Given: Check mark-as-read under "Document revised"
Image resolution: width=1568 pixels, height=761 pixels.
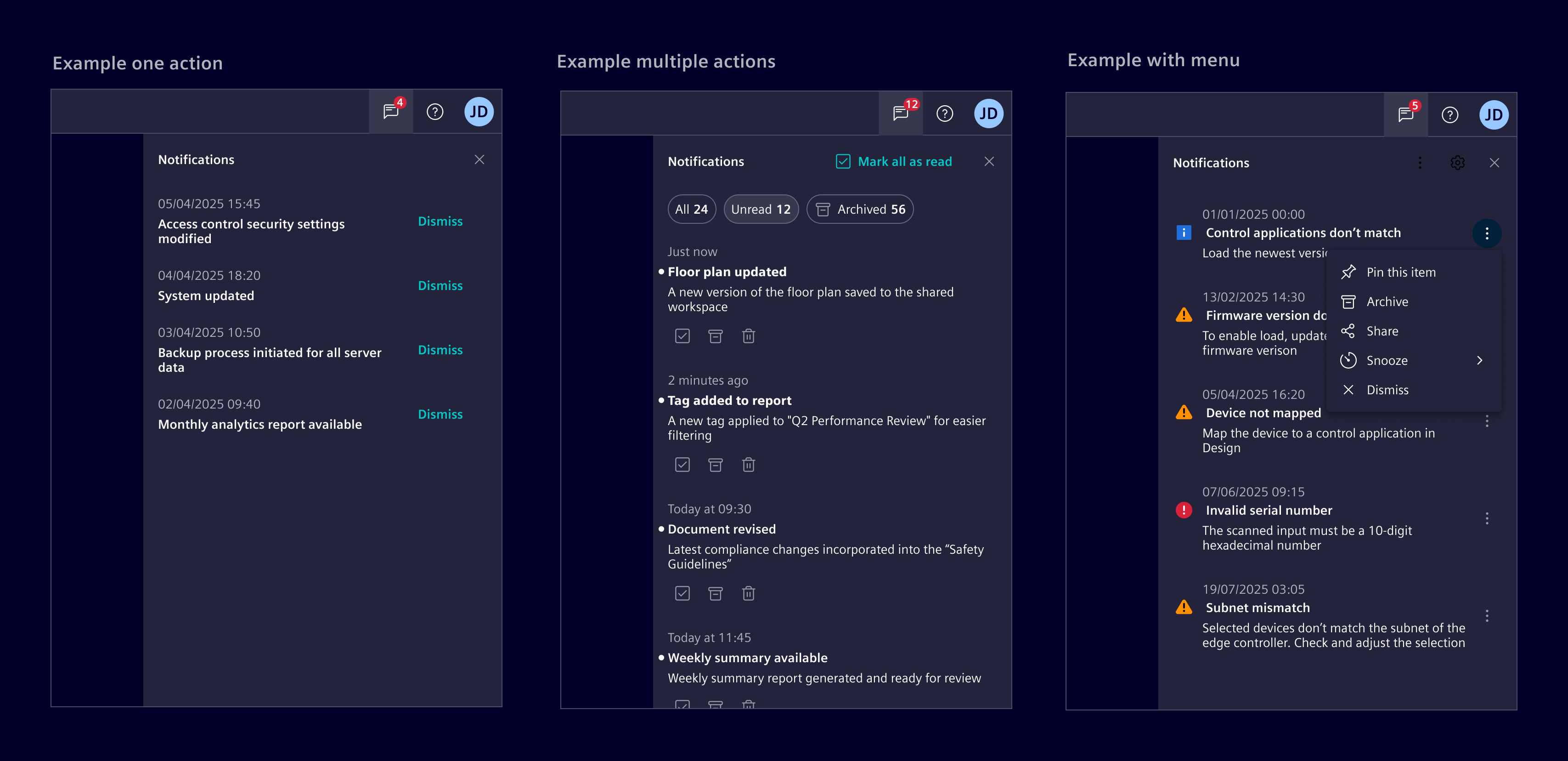Looking at the screenshot, I should tap(682, 593).
